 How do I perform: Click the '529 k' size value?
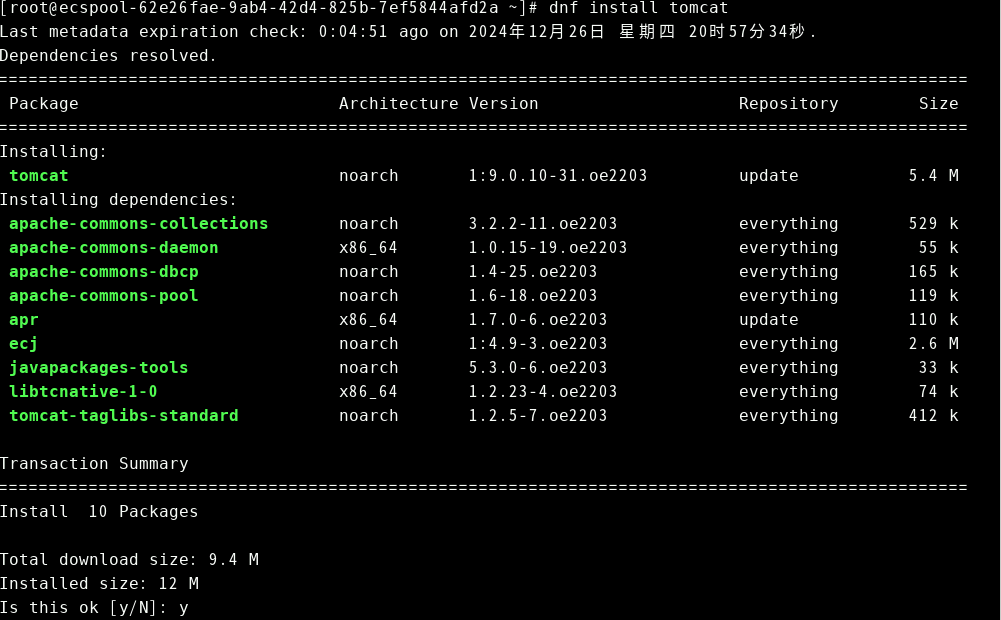click(933, 223)
